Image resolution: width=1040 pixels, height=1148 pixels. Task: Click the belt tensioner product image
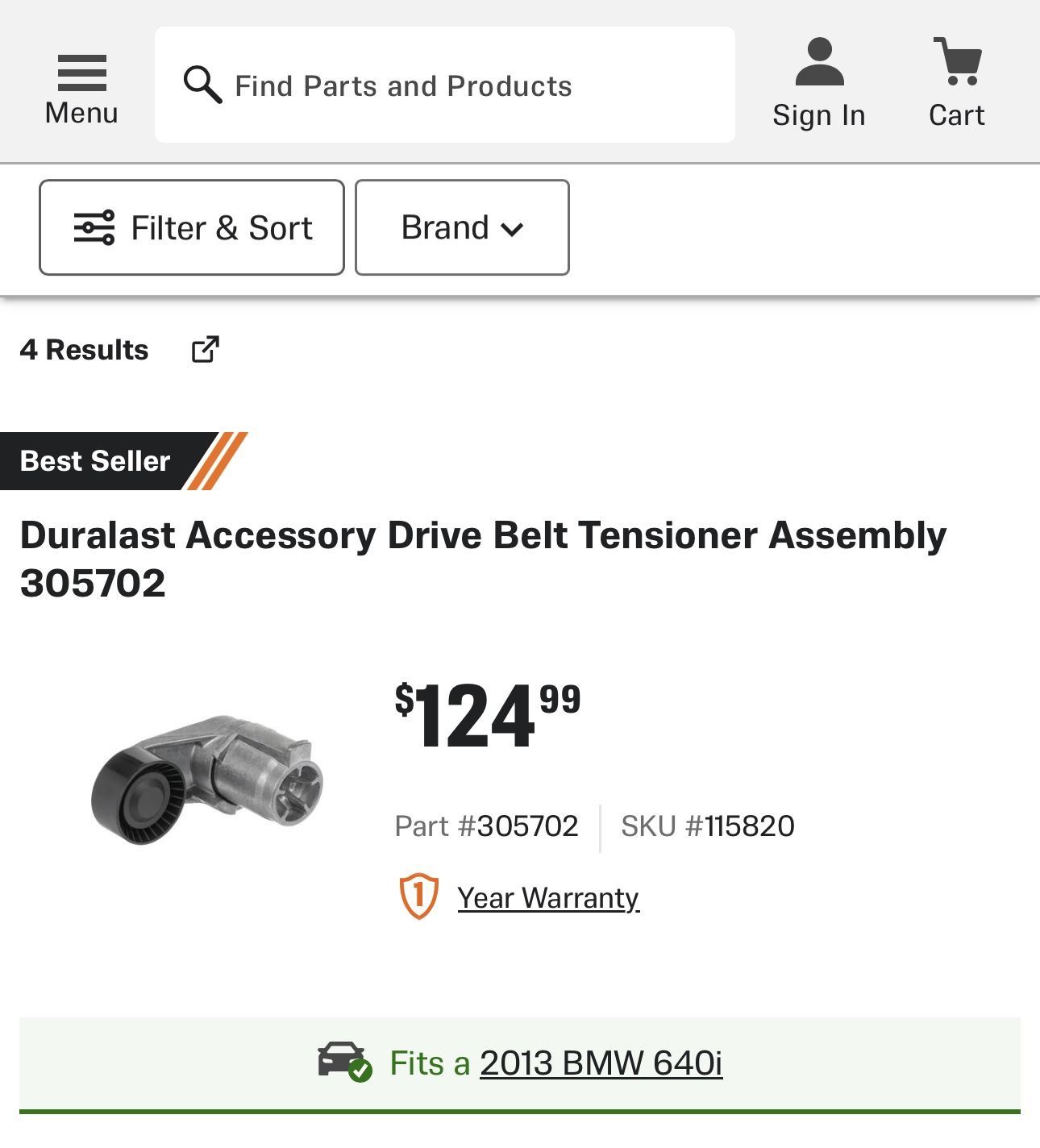[207, 780]
